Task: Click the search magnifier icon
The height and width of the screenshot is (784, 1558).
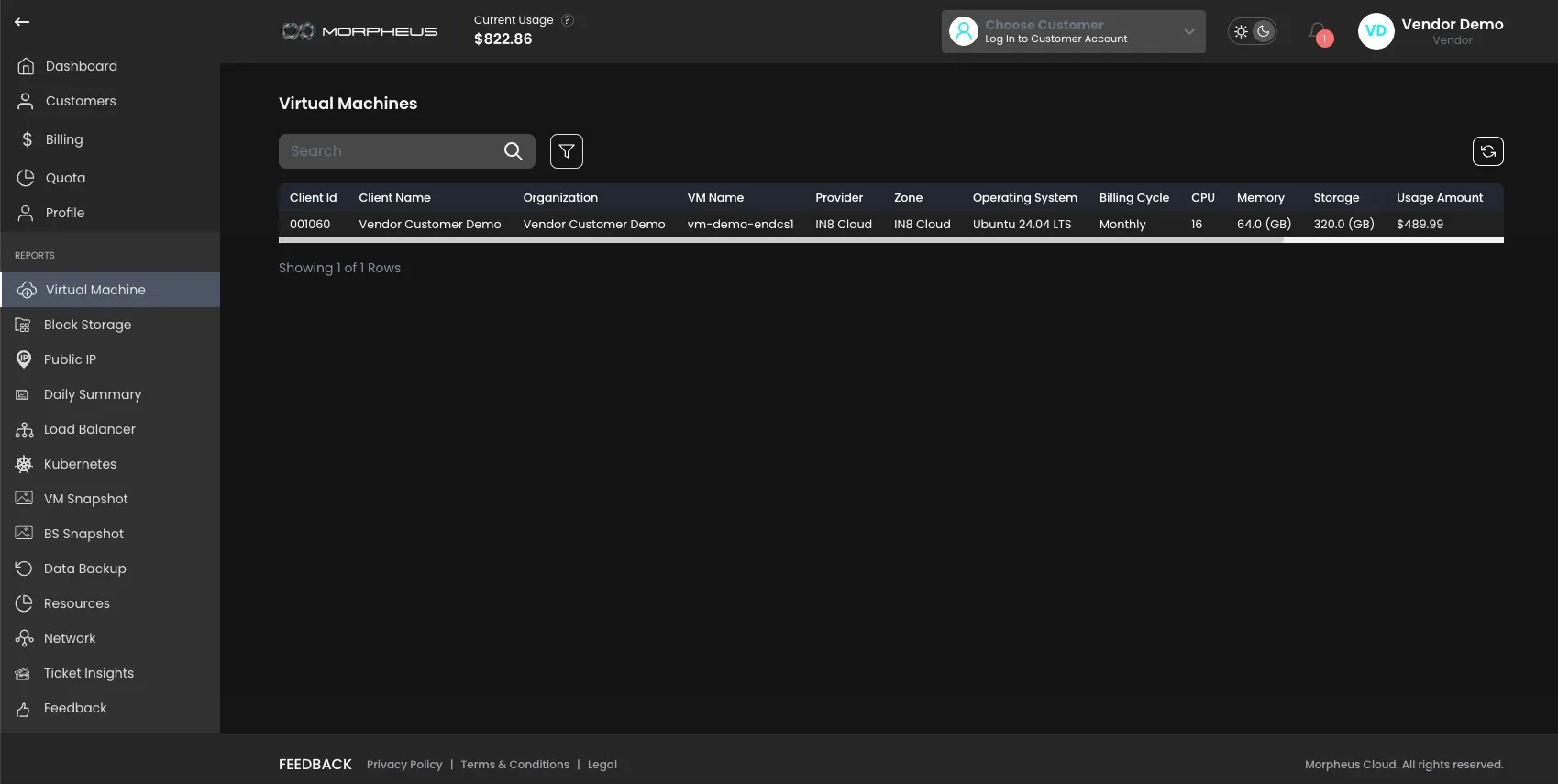Action: click(514, 151)
